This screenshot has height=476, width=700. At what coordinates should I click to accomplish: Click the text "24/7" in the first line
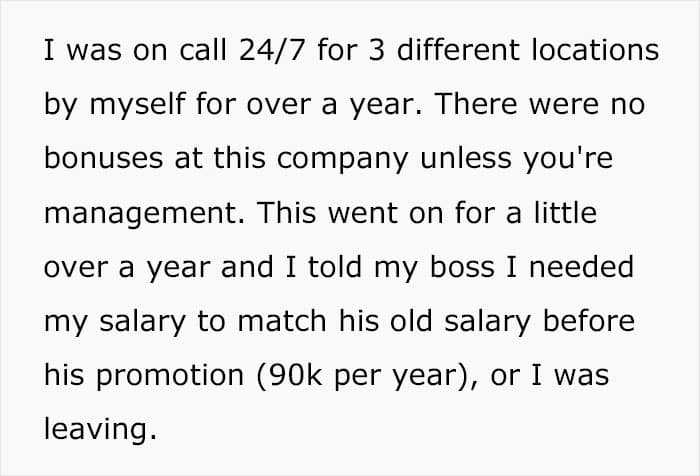coord(272,50)
